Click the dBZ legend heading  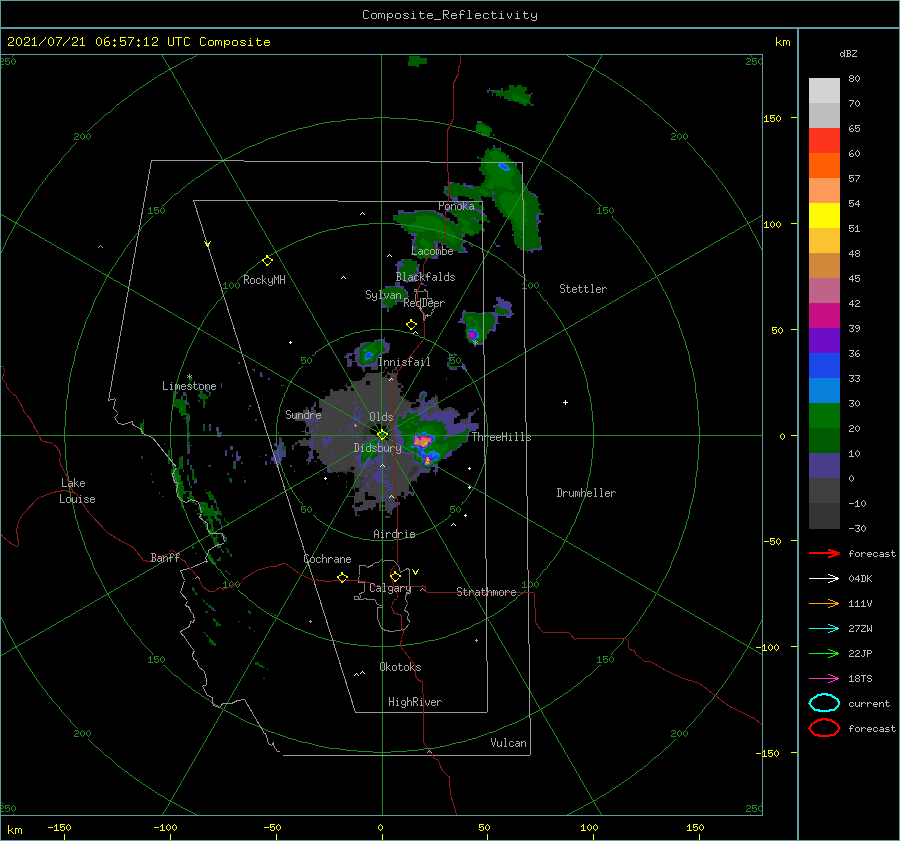pyautogui.click(x=848, y=53)
